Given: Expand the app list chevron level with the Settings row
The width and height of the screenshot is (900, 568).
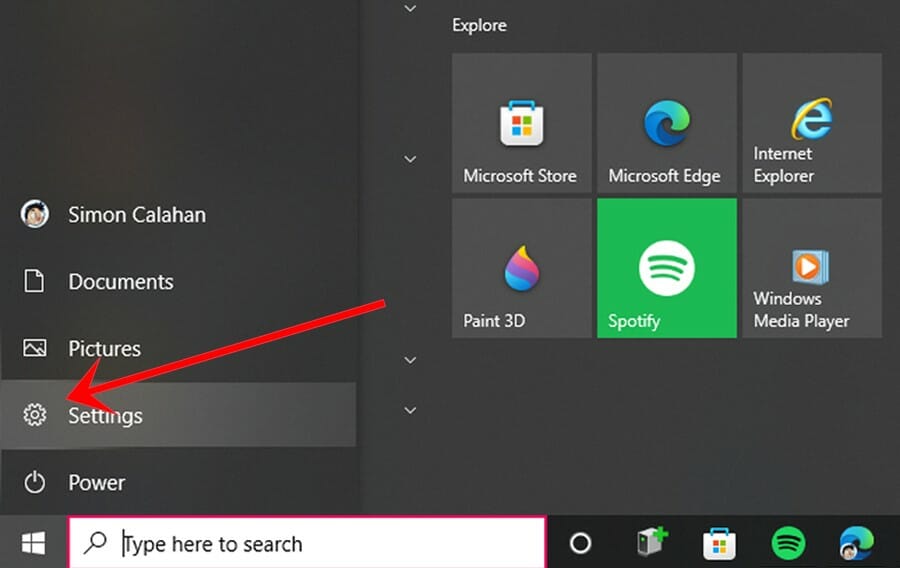Looking at the screenshot, I should (410, 410).
